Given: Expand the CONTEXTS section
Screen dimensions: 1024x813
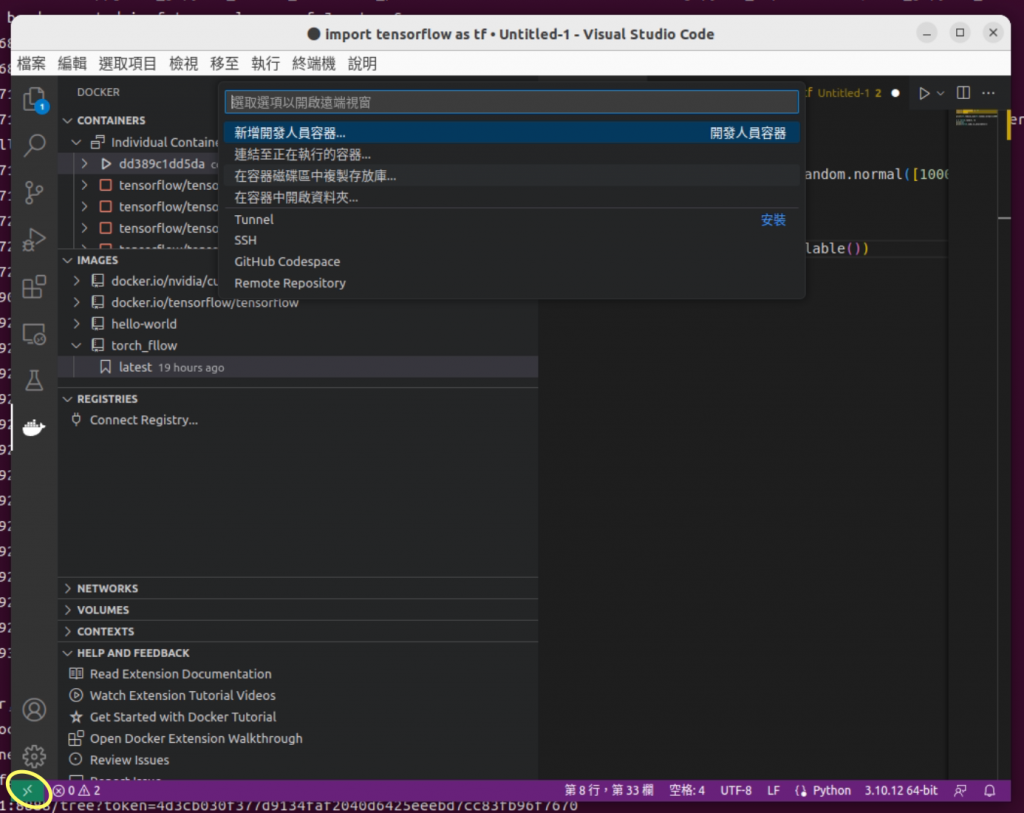Looking at the screenshot, I should (68, 631).
